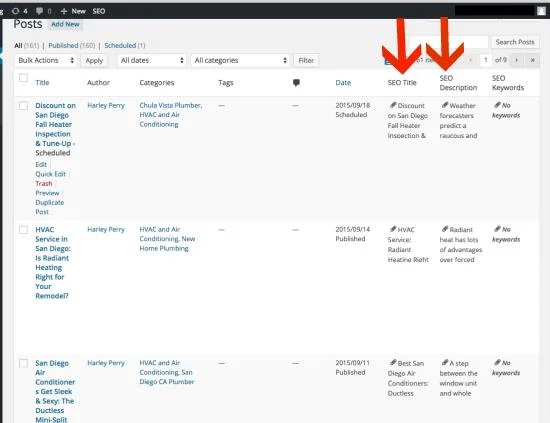Open the updates icon in admin bar
Screen dimensions: 550x423
point(19,11)
